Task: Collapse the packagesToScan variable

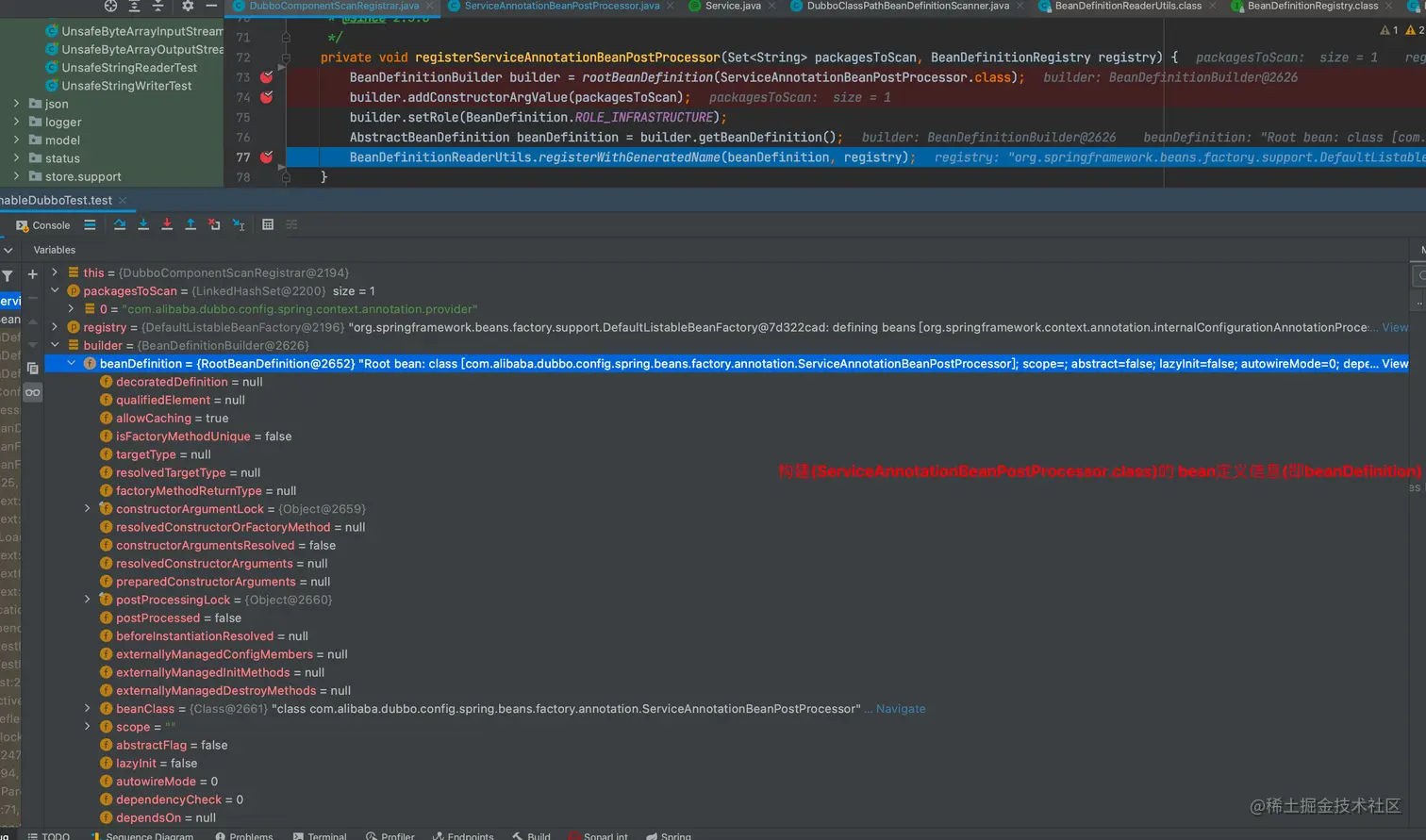Action: click(x=55, y=290)
